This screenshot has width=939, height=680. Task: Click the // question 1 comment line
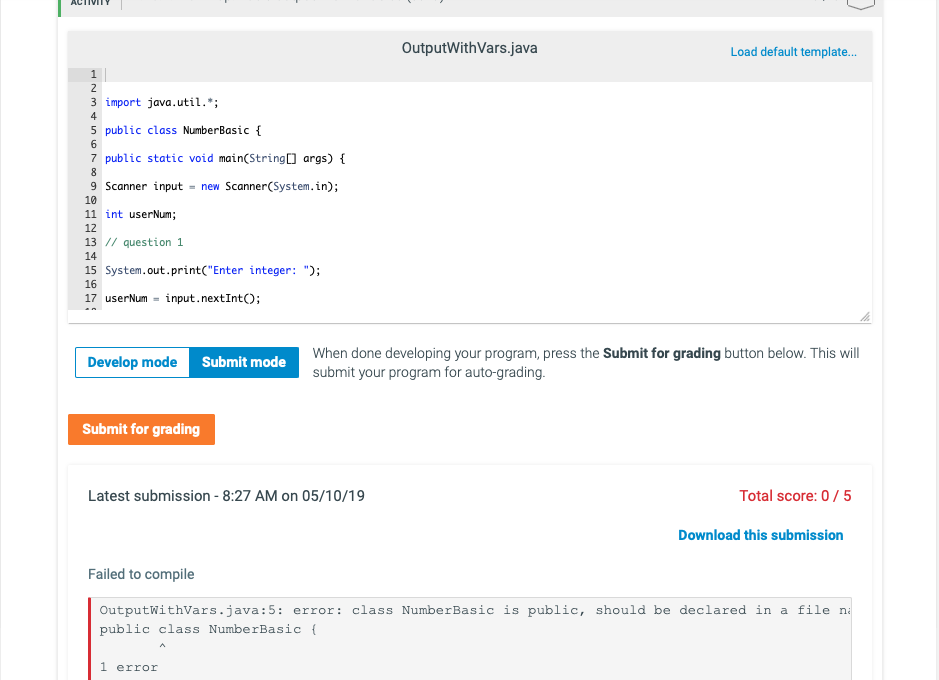click(x=144, y=242)
